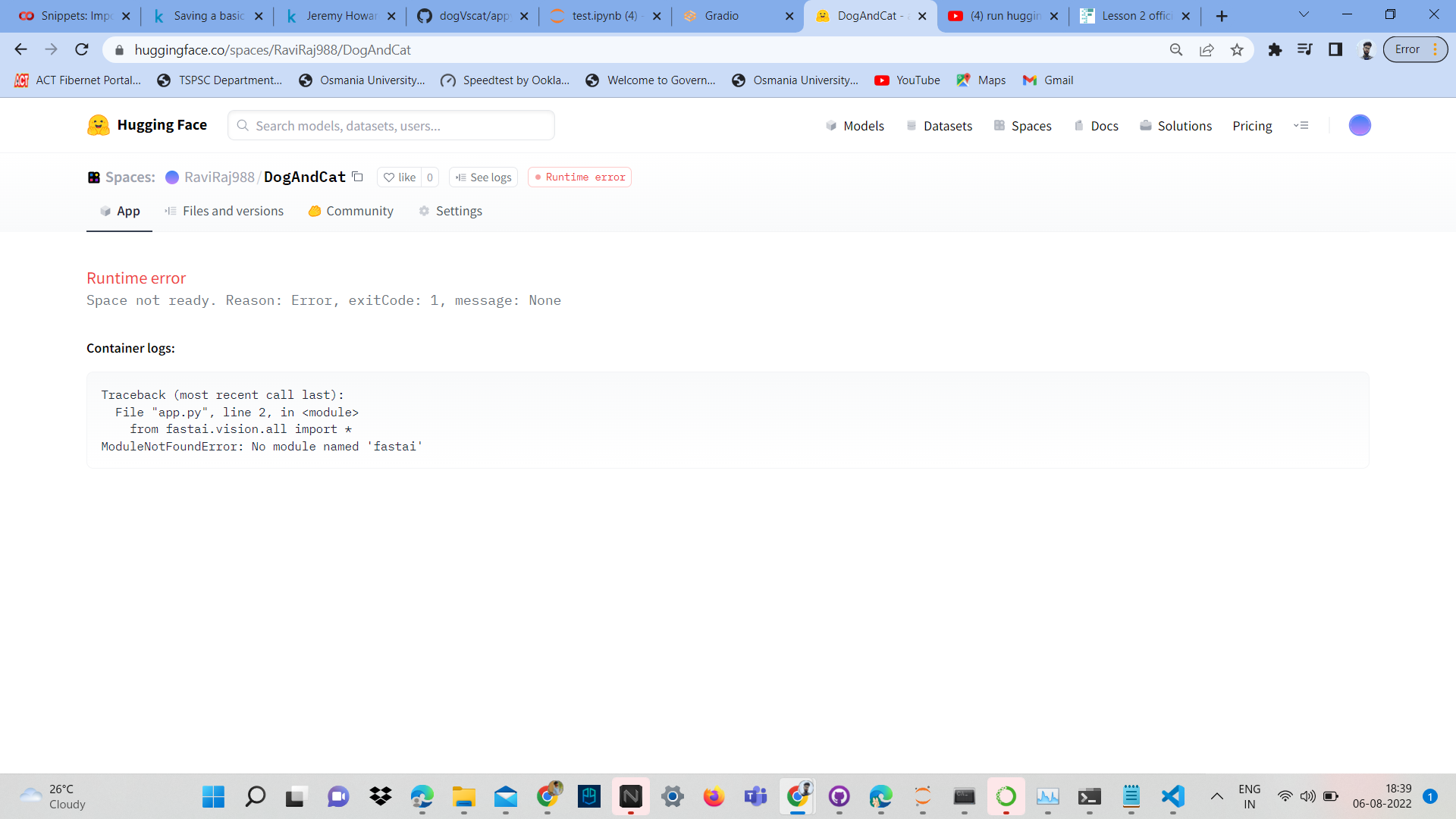
Task: Show hidden system tray icons
Action: coord(1216,796)
